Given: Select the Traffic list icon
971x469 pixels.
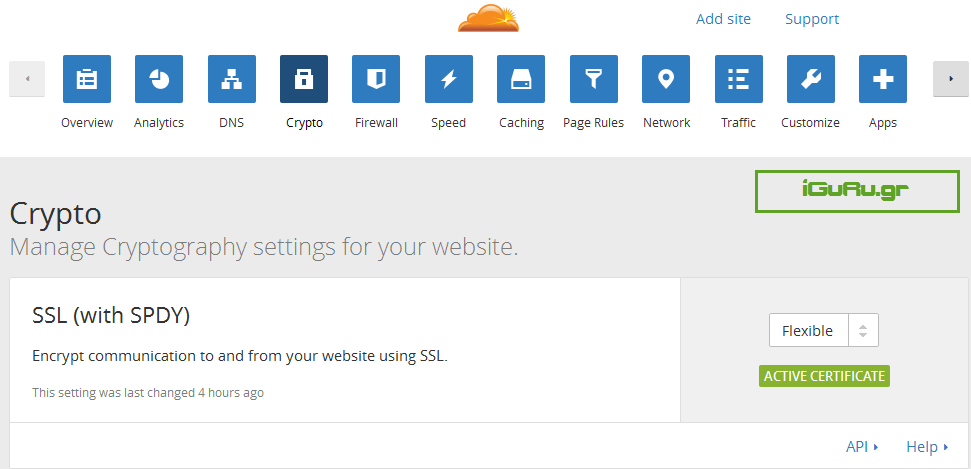Looking at the screenshot, I should point(738,79).
